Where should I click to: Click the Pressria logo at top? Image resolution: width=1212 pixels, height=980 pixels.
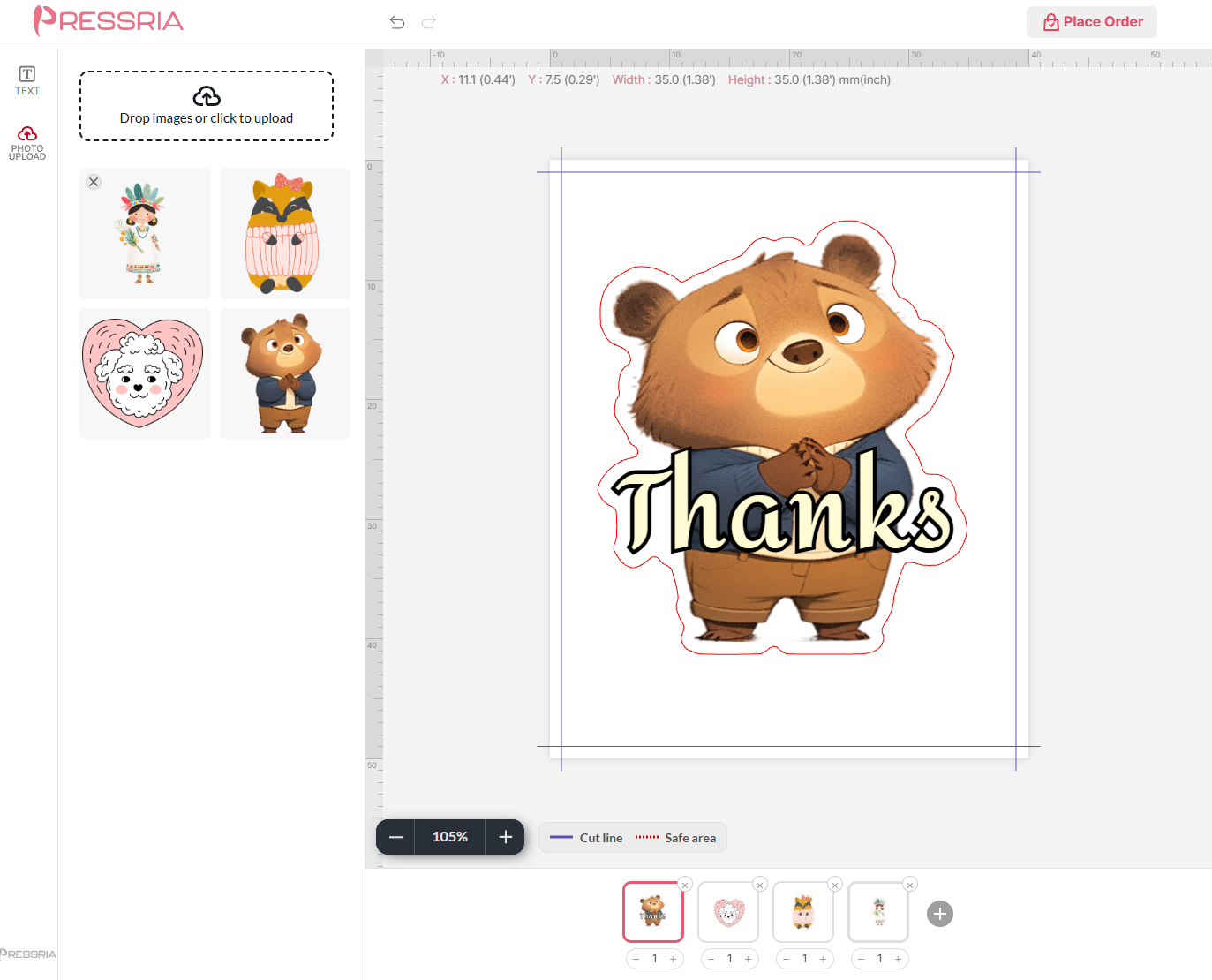coord(108,21)
